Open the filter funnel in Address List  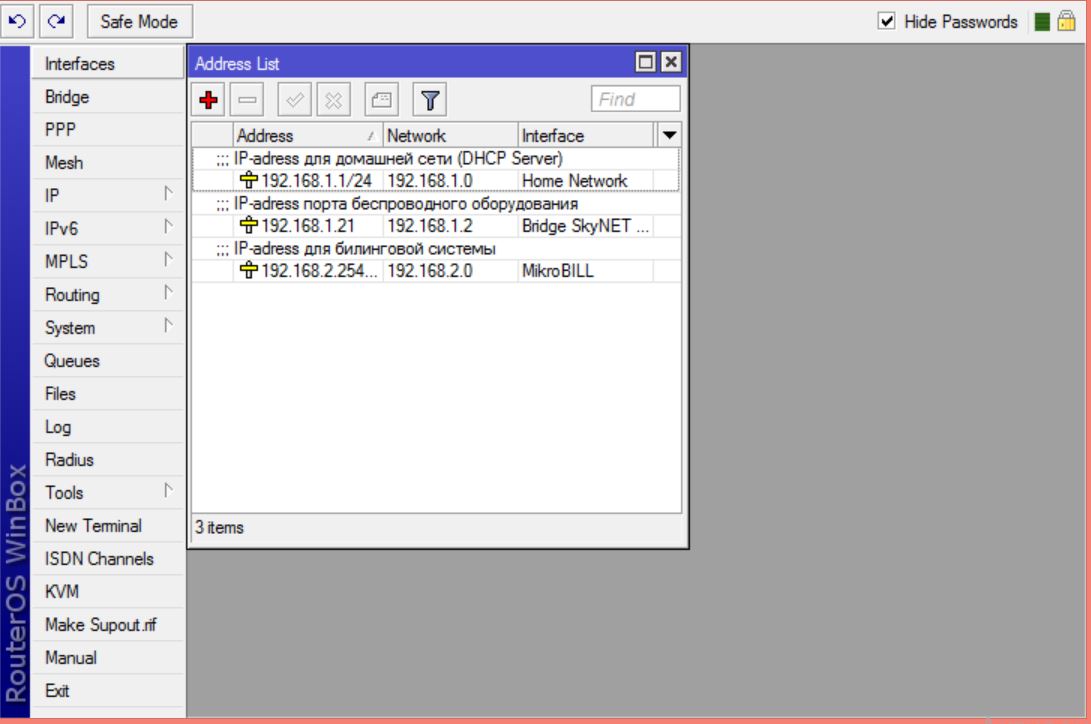(430, 100)
